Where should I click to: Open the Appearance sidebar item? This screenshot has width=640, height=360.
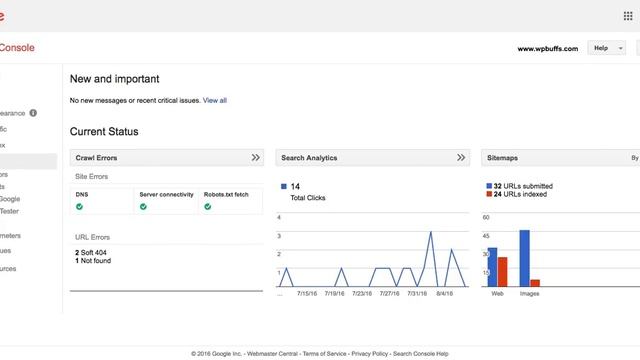[x=12, y=113]
